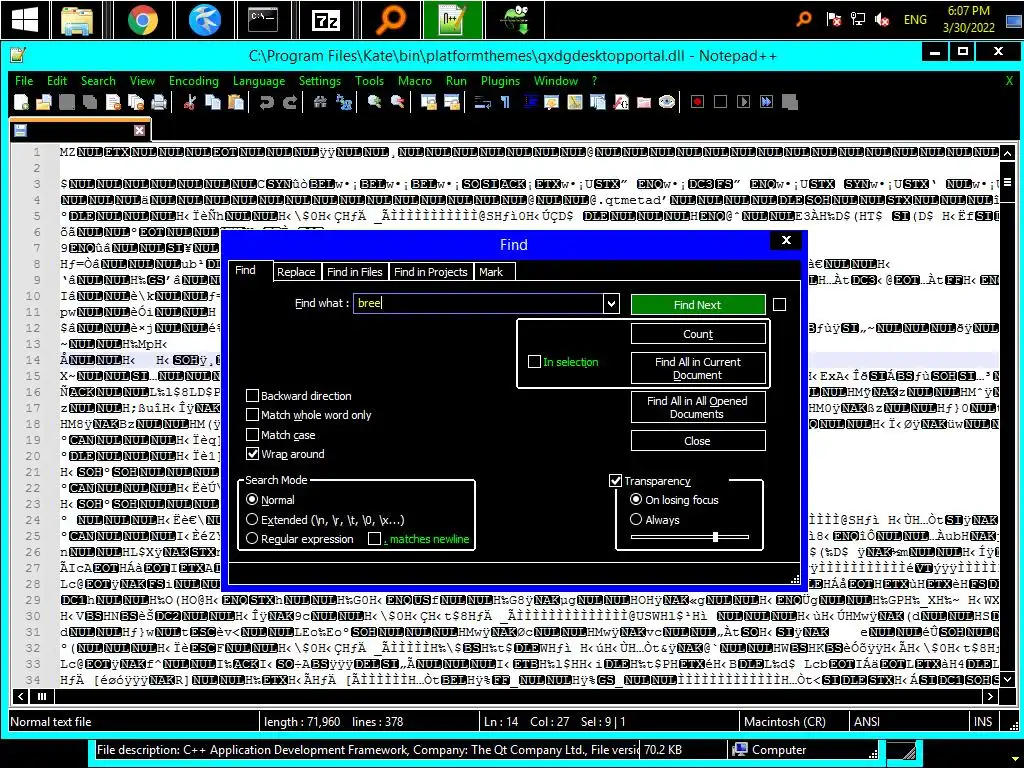This screenshot has height=768, width=1024.
Task: Click the Save toolbar icon
Action: click(x=67, y=102)
